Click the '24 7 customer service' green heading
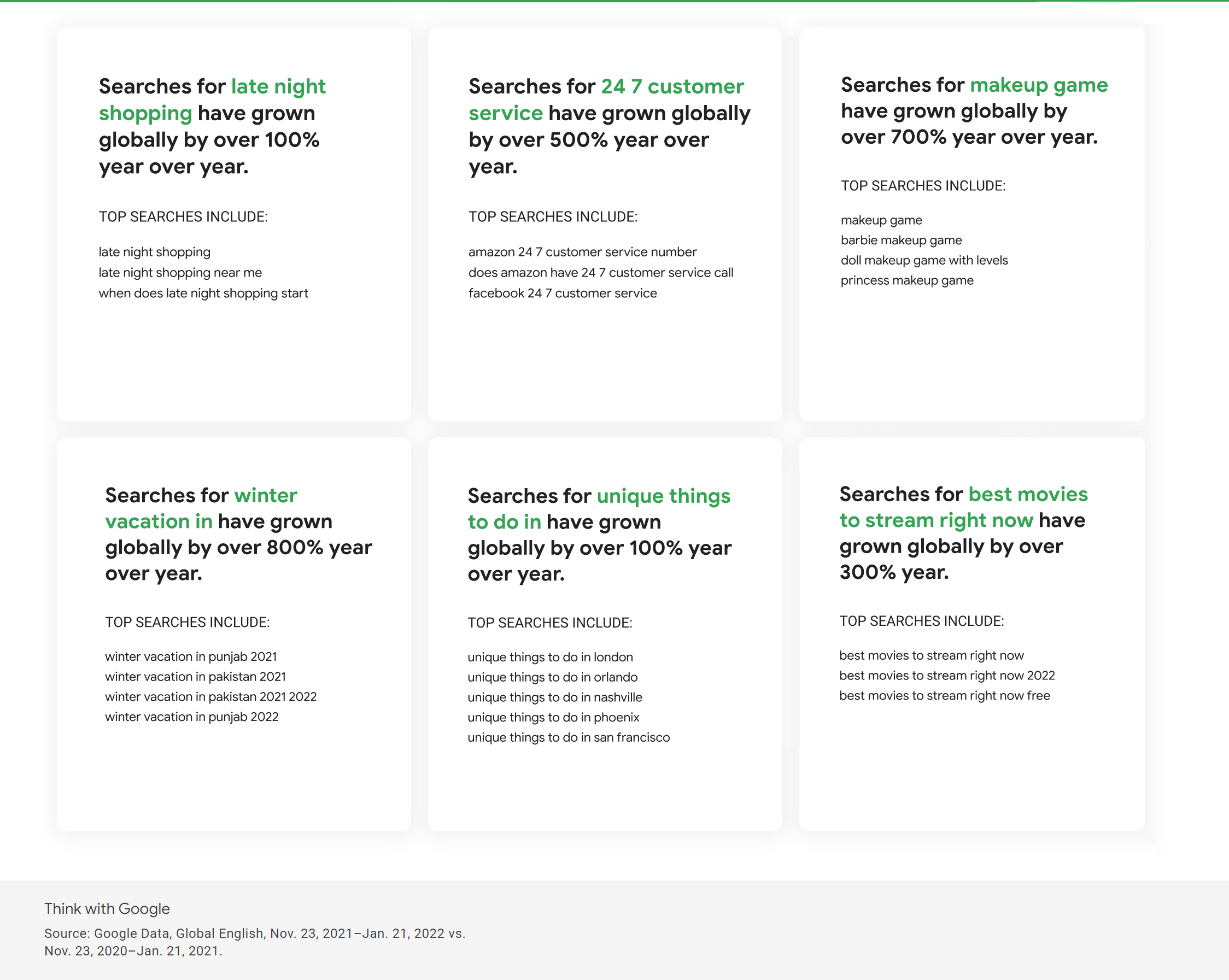The height and width of the screenshot is (980, 1229). click(x=606, y=99)
